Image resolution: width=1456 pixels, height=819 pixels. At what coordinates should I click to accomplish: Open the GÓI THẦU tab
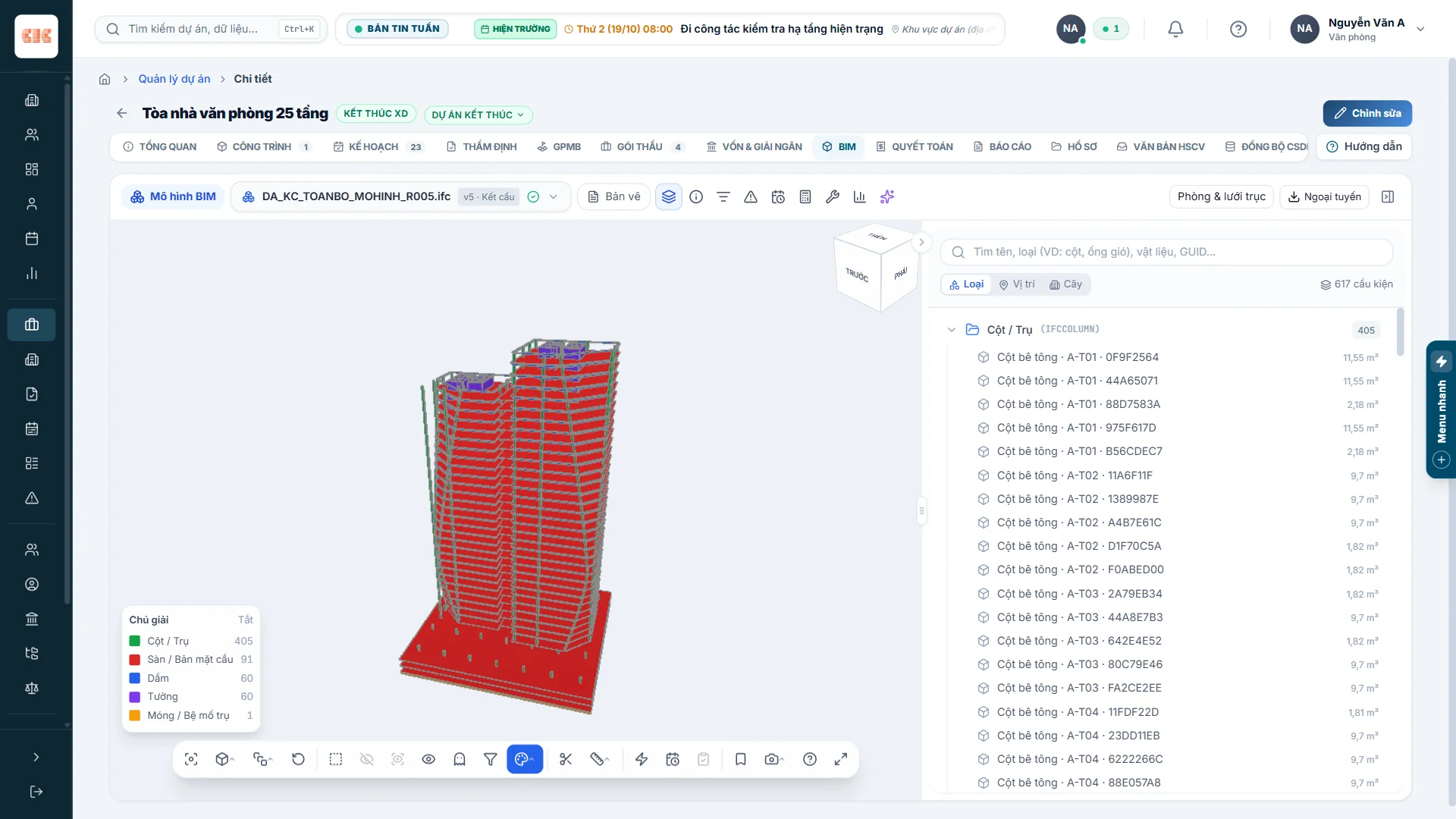tap(642, 147)
